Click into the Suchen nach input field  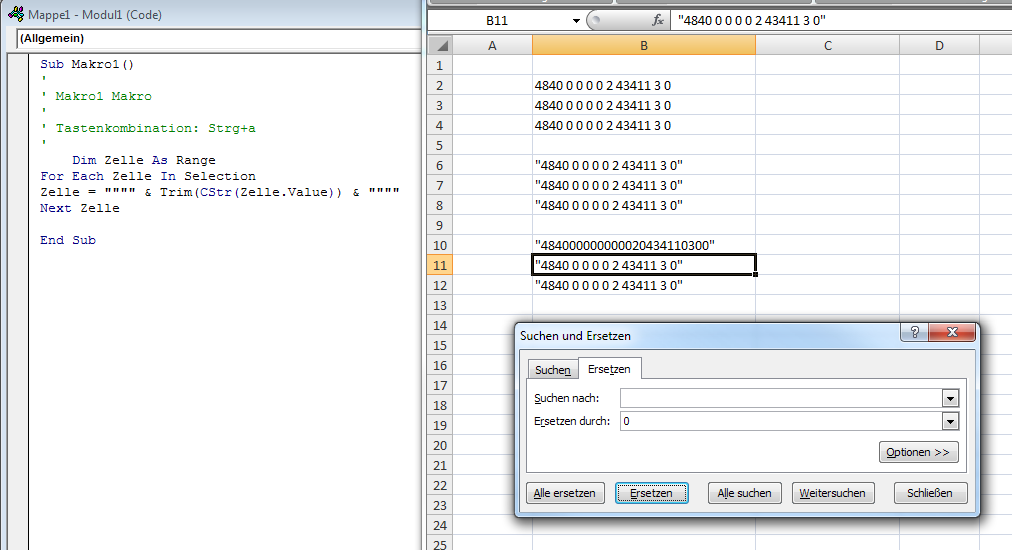(x=781, y=398)
